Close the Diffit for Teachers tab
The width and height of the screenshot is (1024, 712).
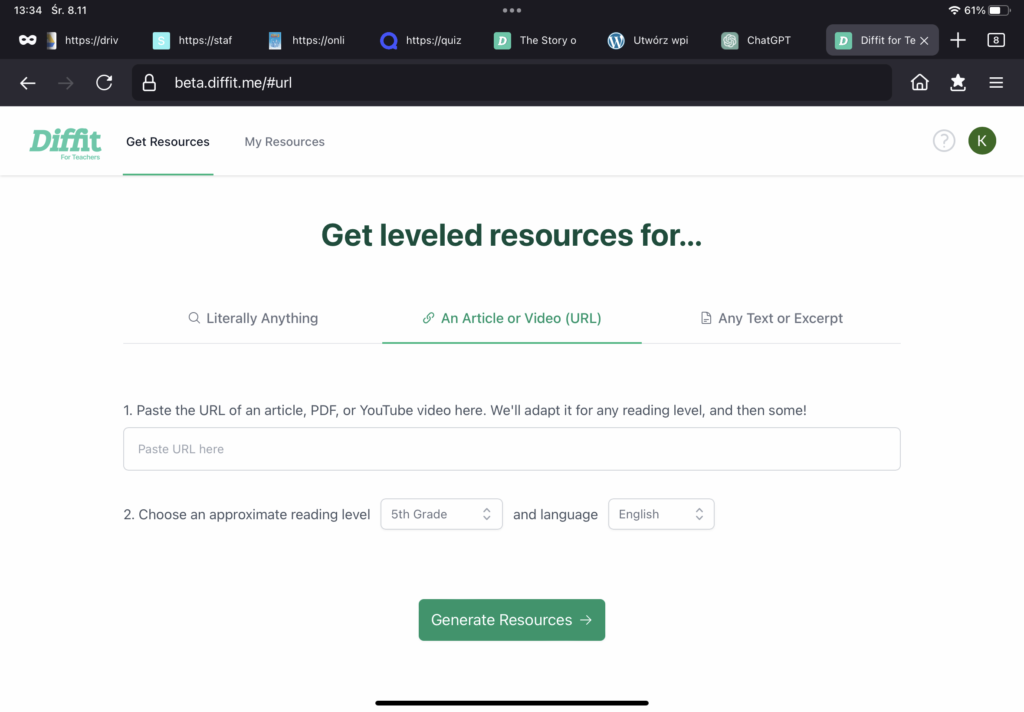924,40
